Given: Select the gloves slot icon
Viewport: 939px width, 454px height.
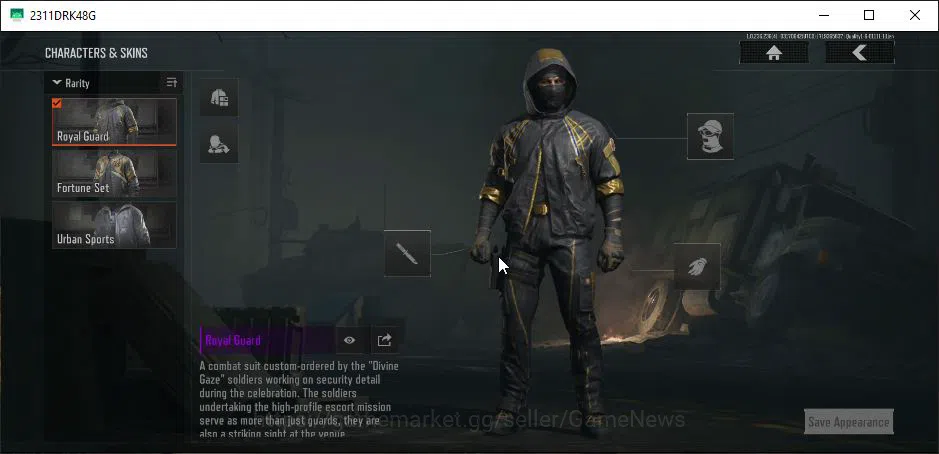Looking at the screenshot, I should click(697, 267).
